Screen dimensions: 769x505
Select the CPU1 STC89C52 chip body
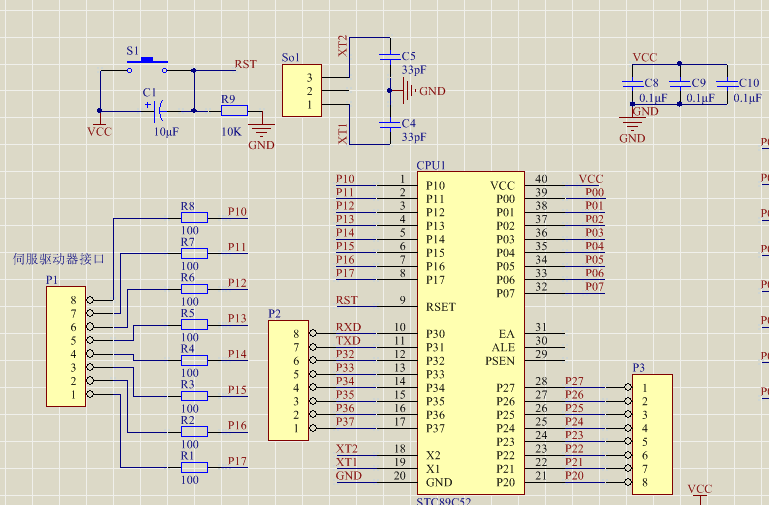[469, 332]
